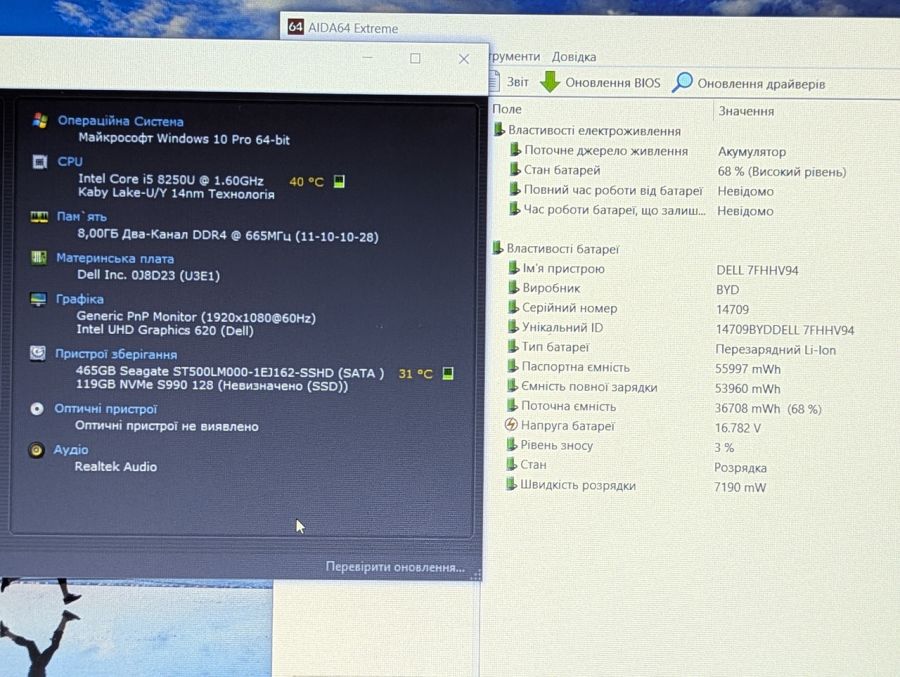
Task: Select the Тип батареї row icon
Action: (x=513, y=346)
